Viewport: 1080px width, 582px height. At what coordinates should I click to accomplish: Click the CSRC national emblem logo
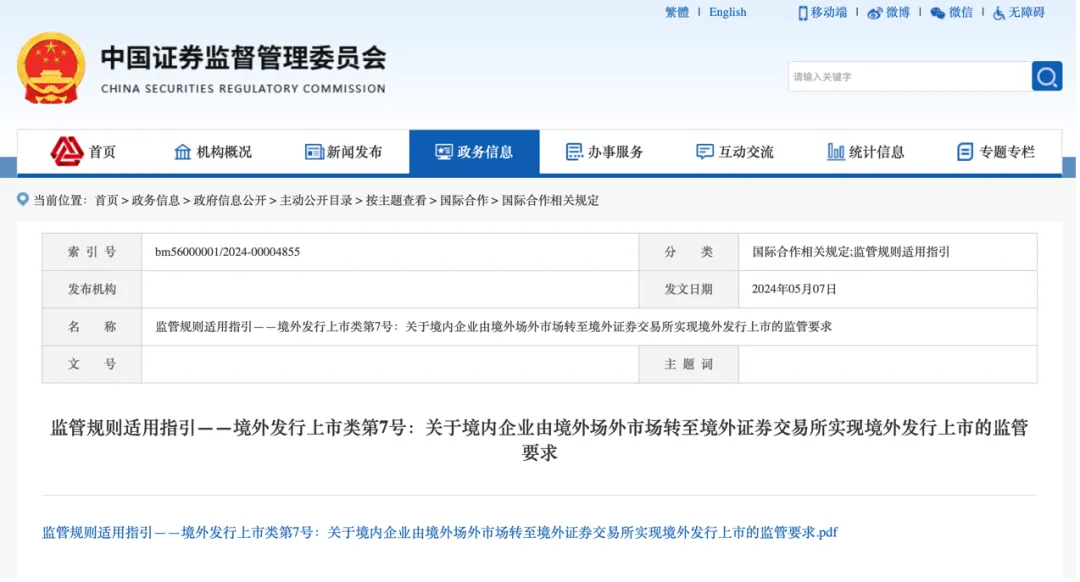pos(51,68)
